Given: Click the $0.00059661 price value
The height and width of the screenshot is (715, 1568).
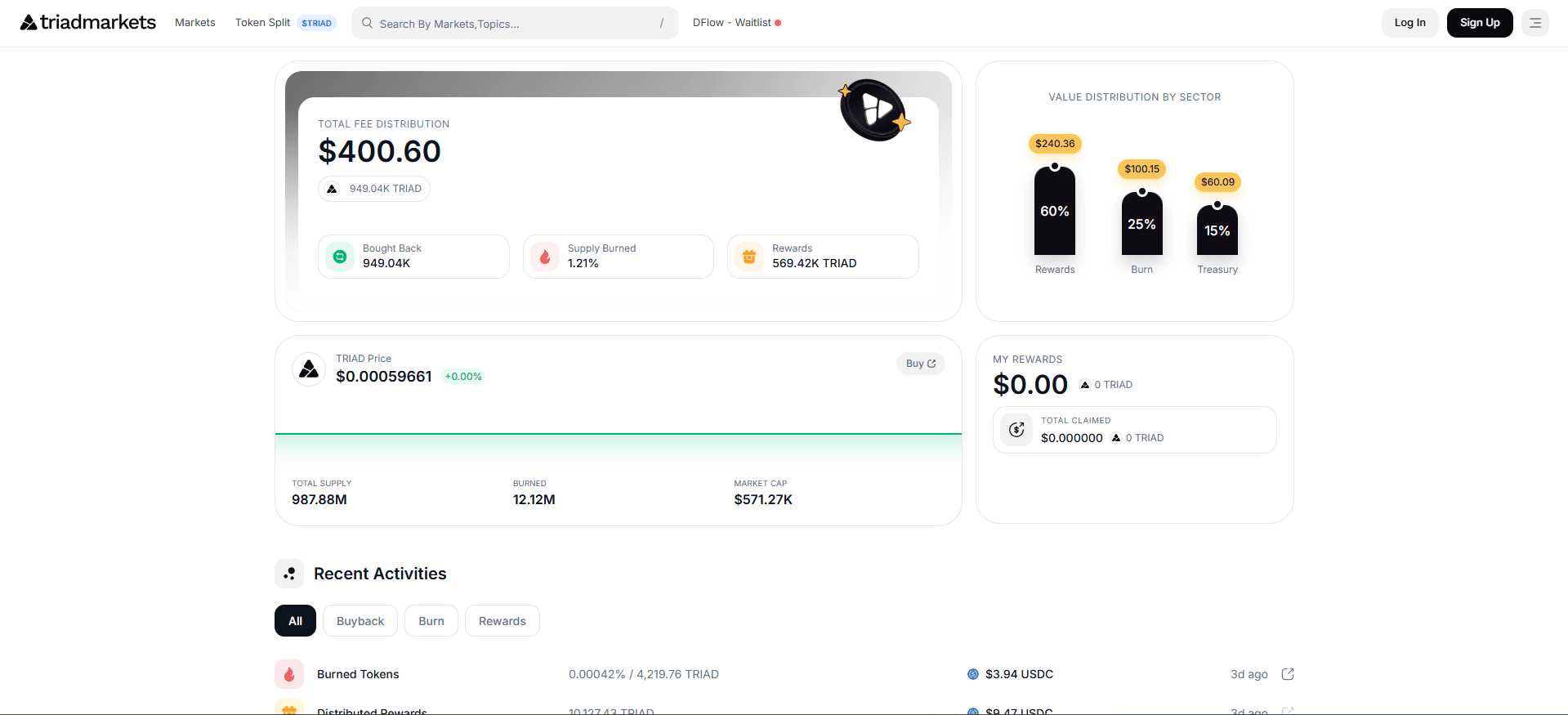Looking at the screenshot, I should click(x=384, y=377).
